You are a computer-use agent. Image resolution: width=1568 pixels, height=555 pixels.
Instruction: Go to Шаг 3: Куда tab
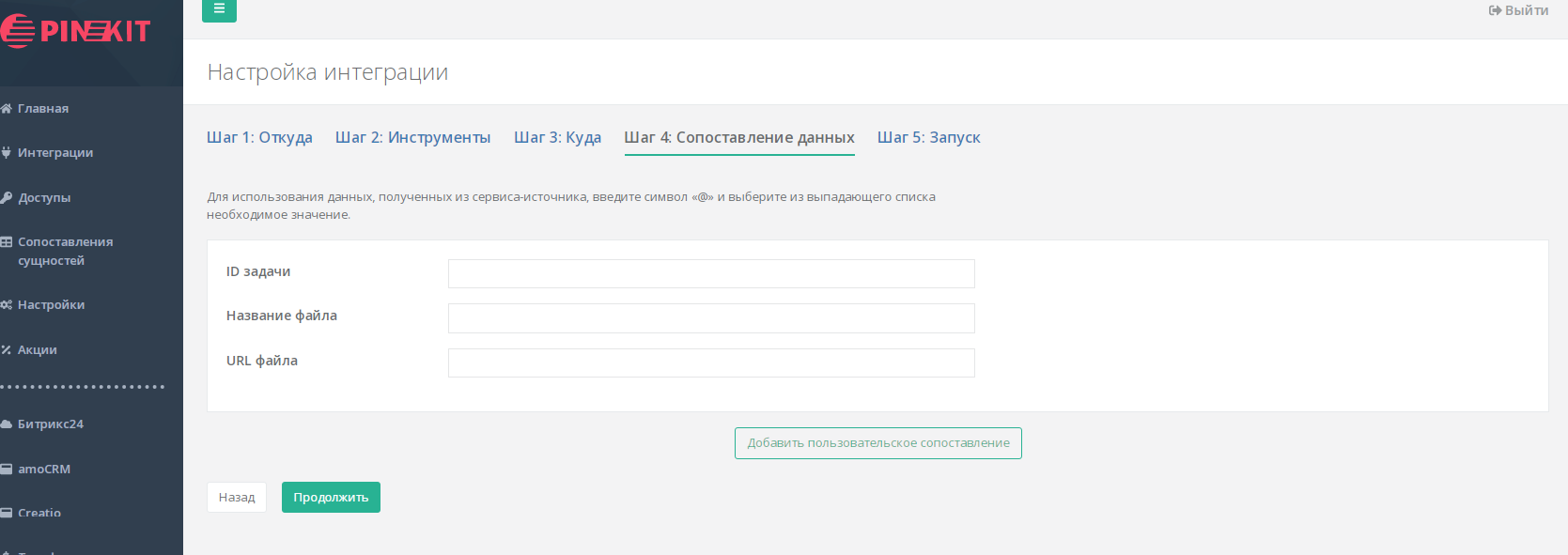[557, 138]
